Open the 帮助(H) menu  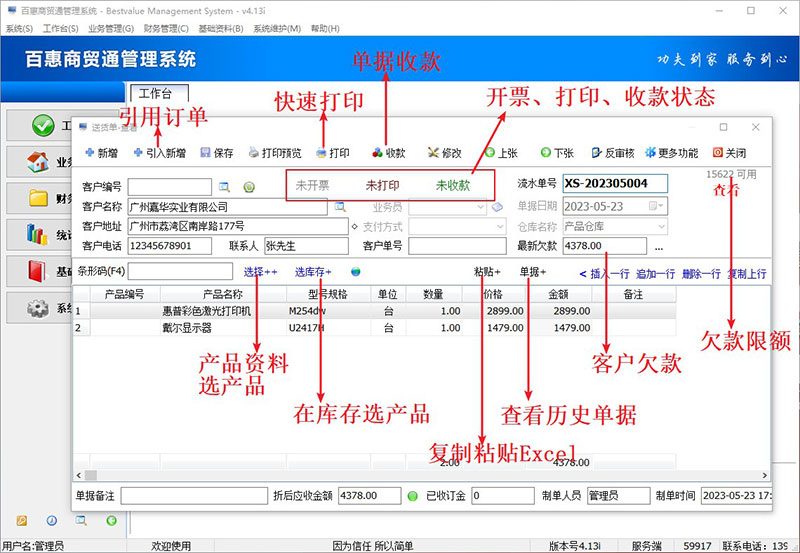click(x=325, y=29)
